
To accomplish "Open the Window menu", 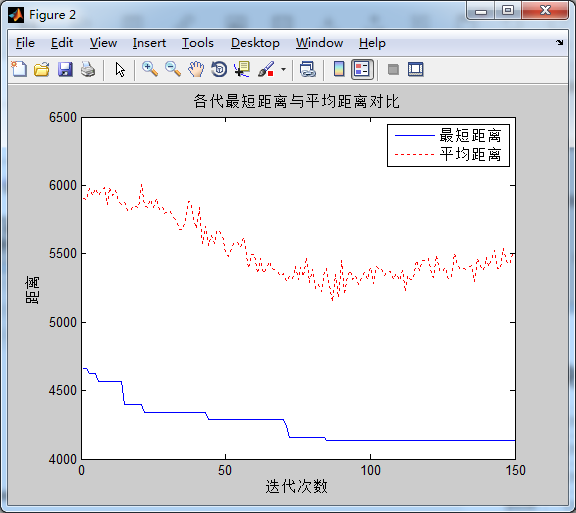I will pos(319,43).
